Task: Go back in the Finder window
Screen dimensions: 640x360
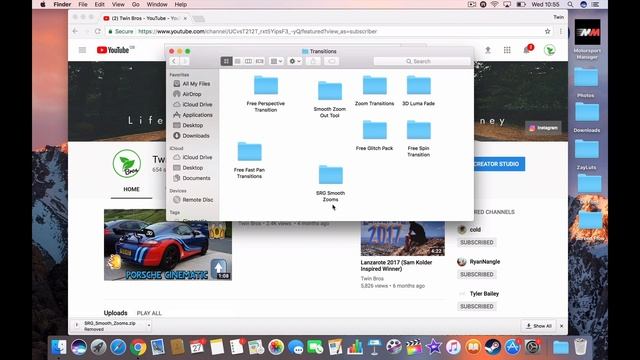Action: [x=174, y=61]
